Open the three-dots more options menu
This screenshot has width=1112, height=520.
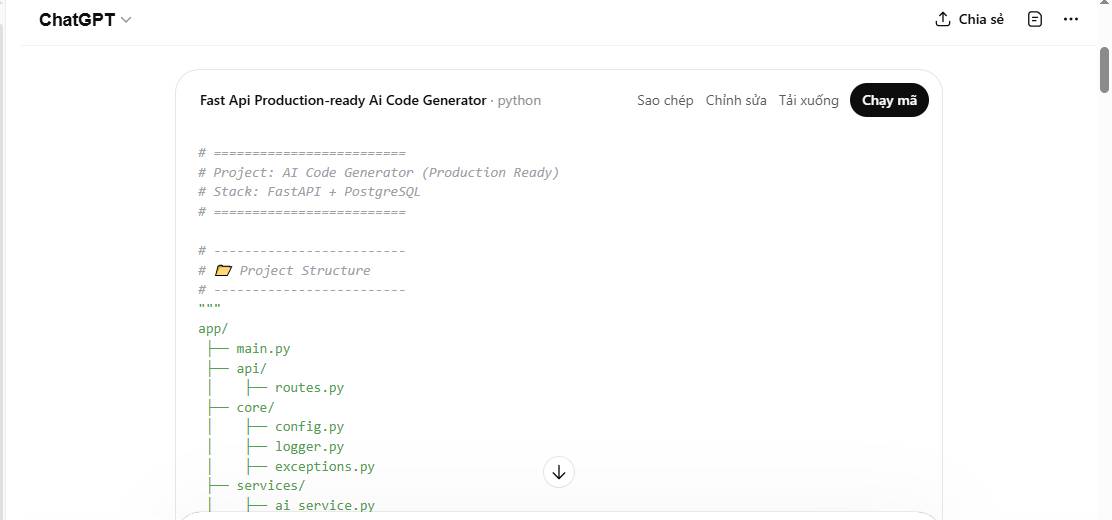click(x=1071, y=20)
